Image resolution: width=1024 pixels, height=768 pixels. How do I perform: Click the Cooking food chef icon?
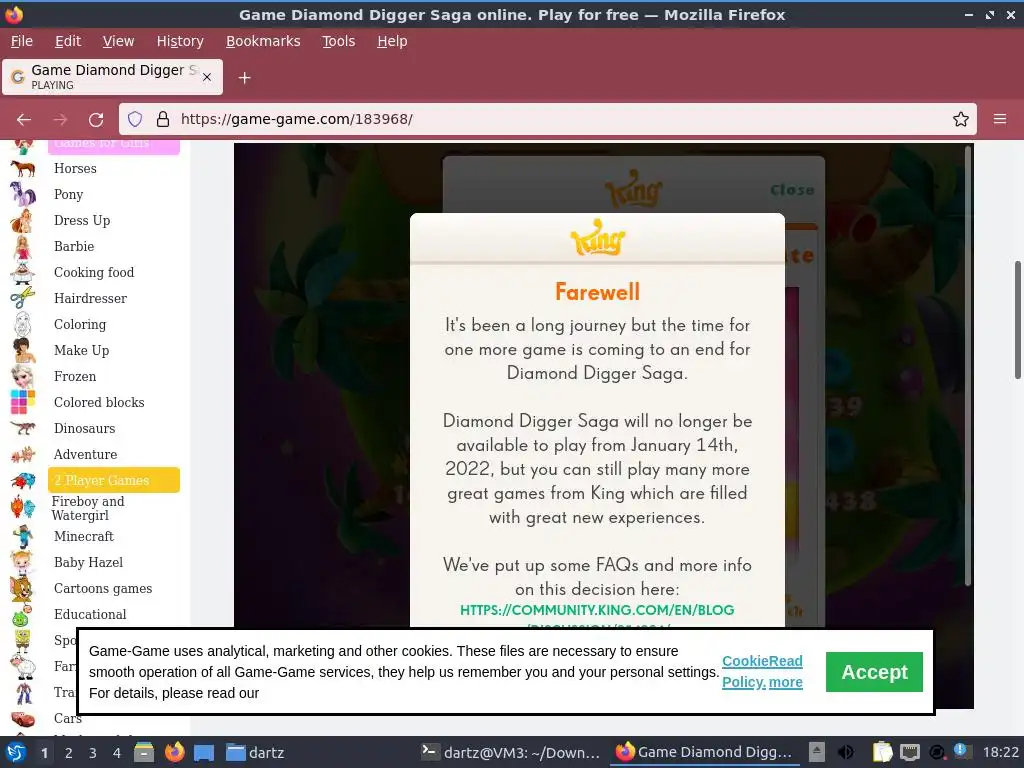pyautogui.click(x=23, y=272)
